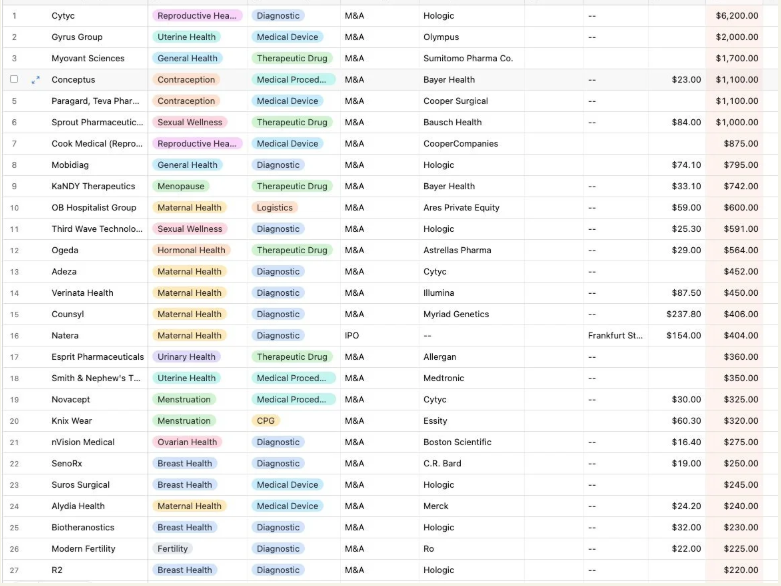Viewport: 781px width, 586px height.
Task: Select acquirer Illumina cell
Action: point(439,293)
